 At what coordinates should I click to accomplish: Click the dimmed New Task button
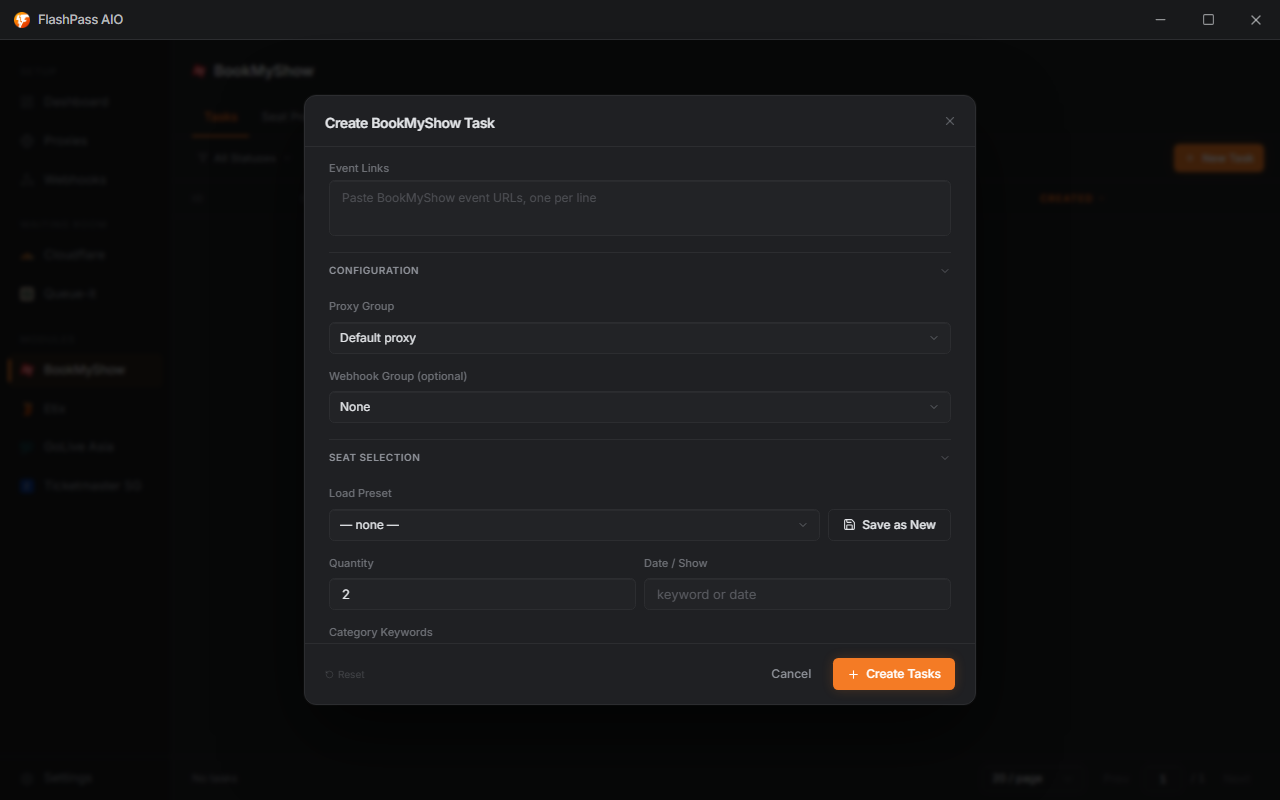(x=1219, y=158)
